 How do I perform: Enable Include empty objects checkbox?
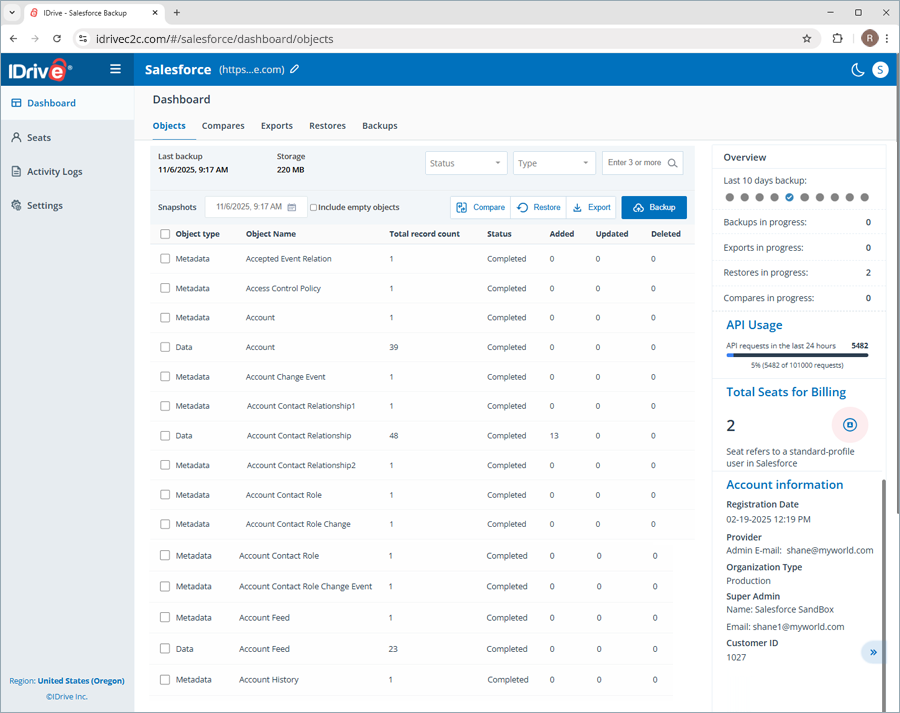313,207
